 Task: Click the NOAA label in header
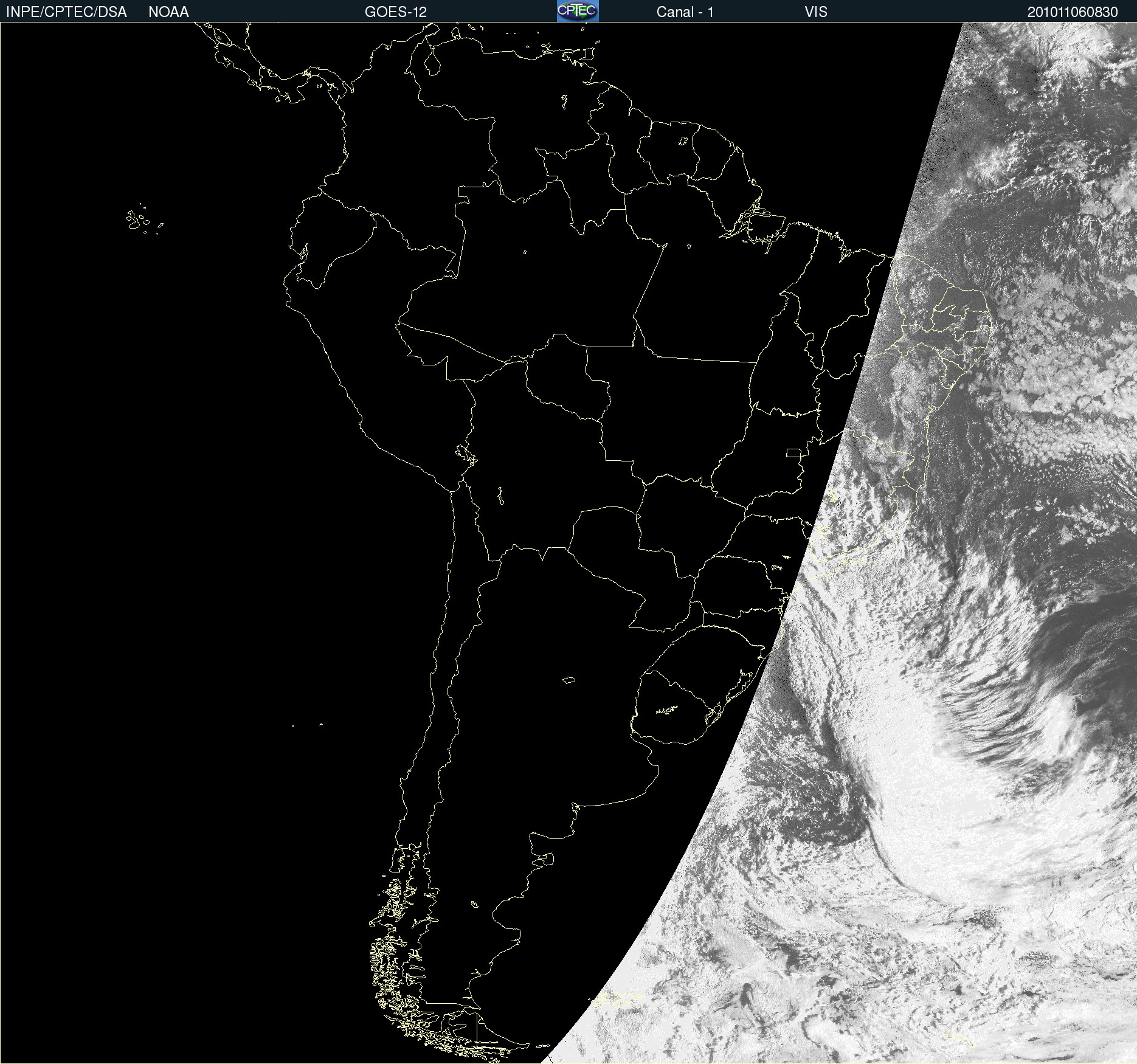(x=168, y=12)
